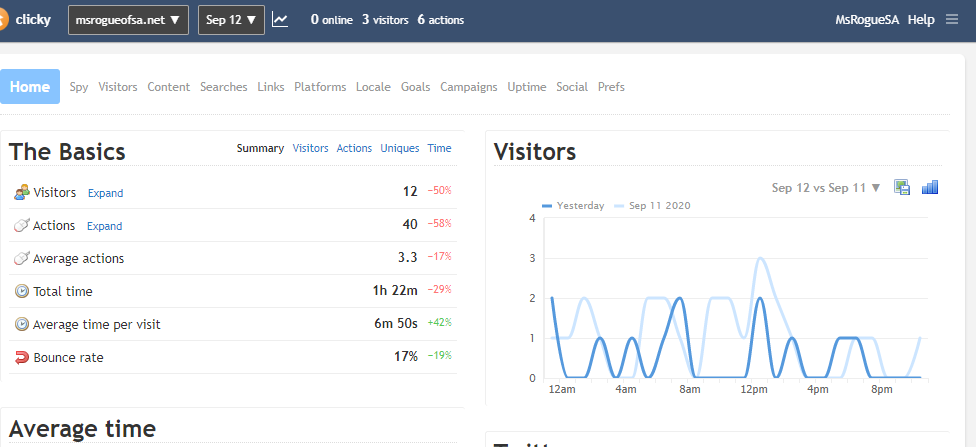Click the Bounce rate magnet icon

pyautogui.click(x=21, y=357)
